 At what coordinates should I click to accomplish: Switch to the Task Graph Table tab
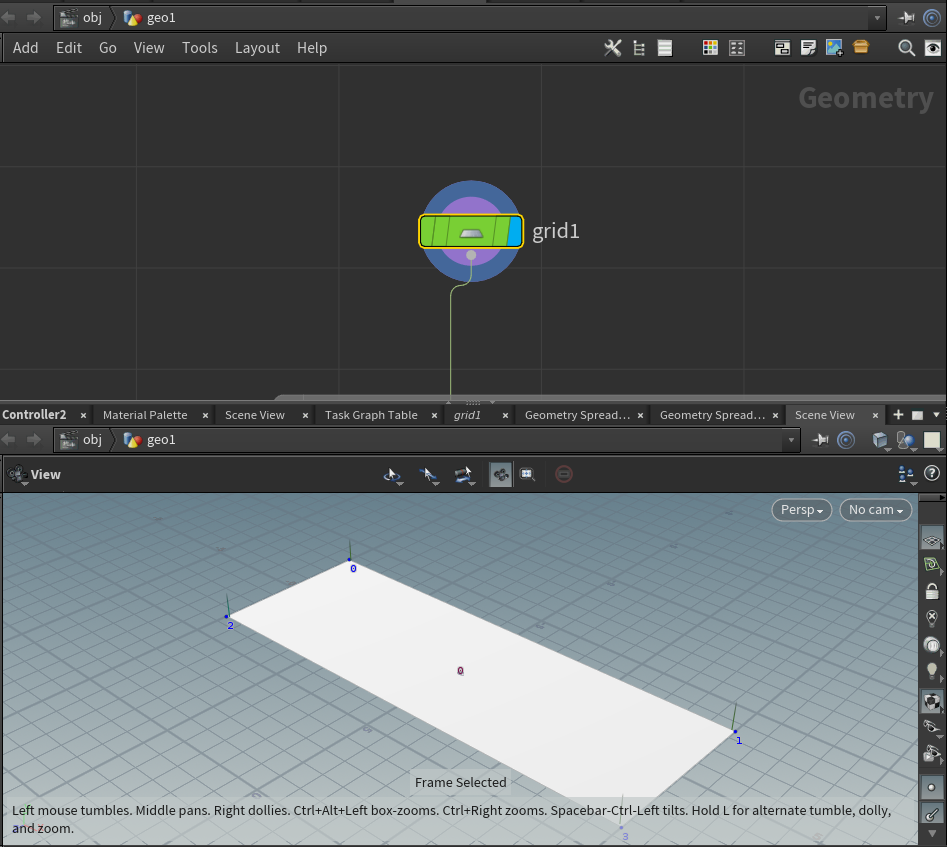(x=371, y=415)
